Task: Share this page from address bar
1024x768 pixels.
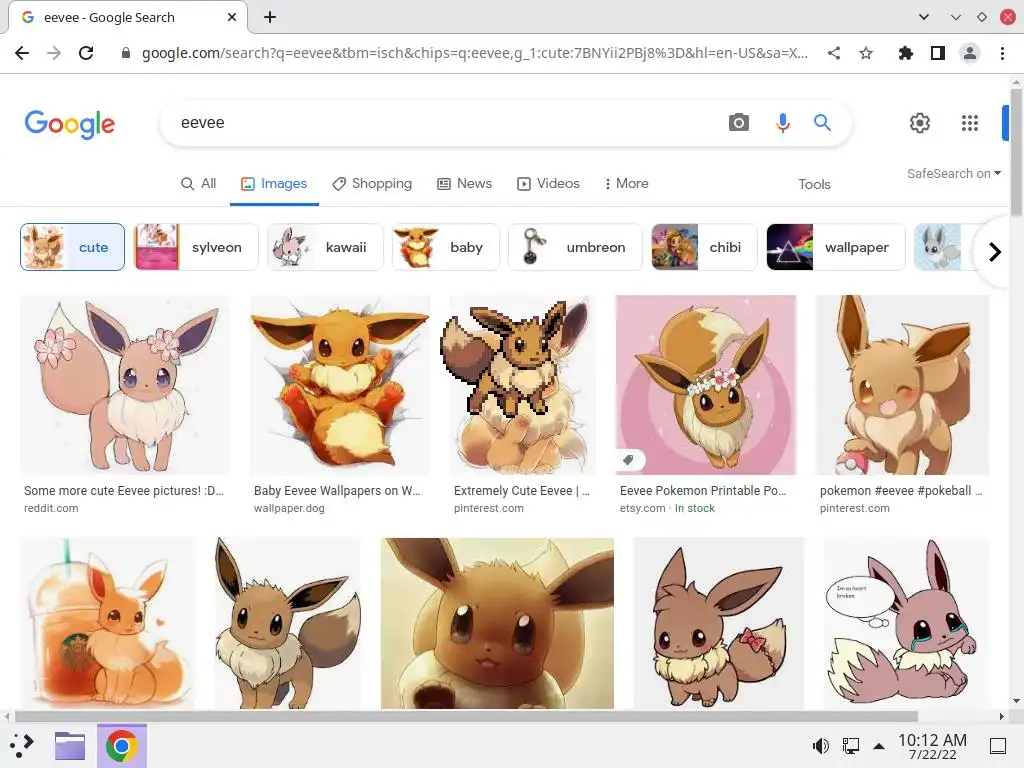Action: tap(834, 53)
